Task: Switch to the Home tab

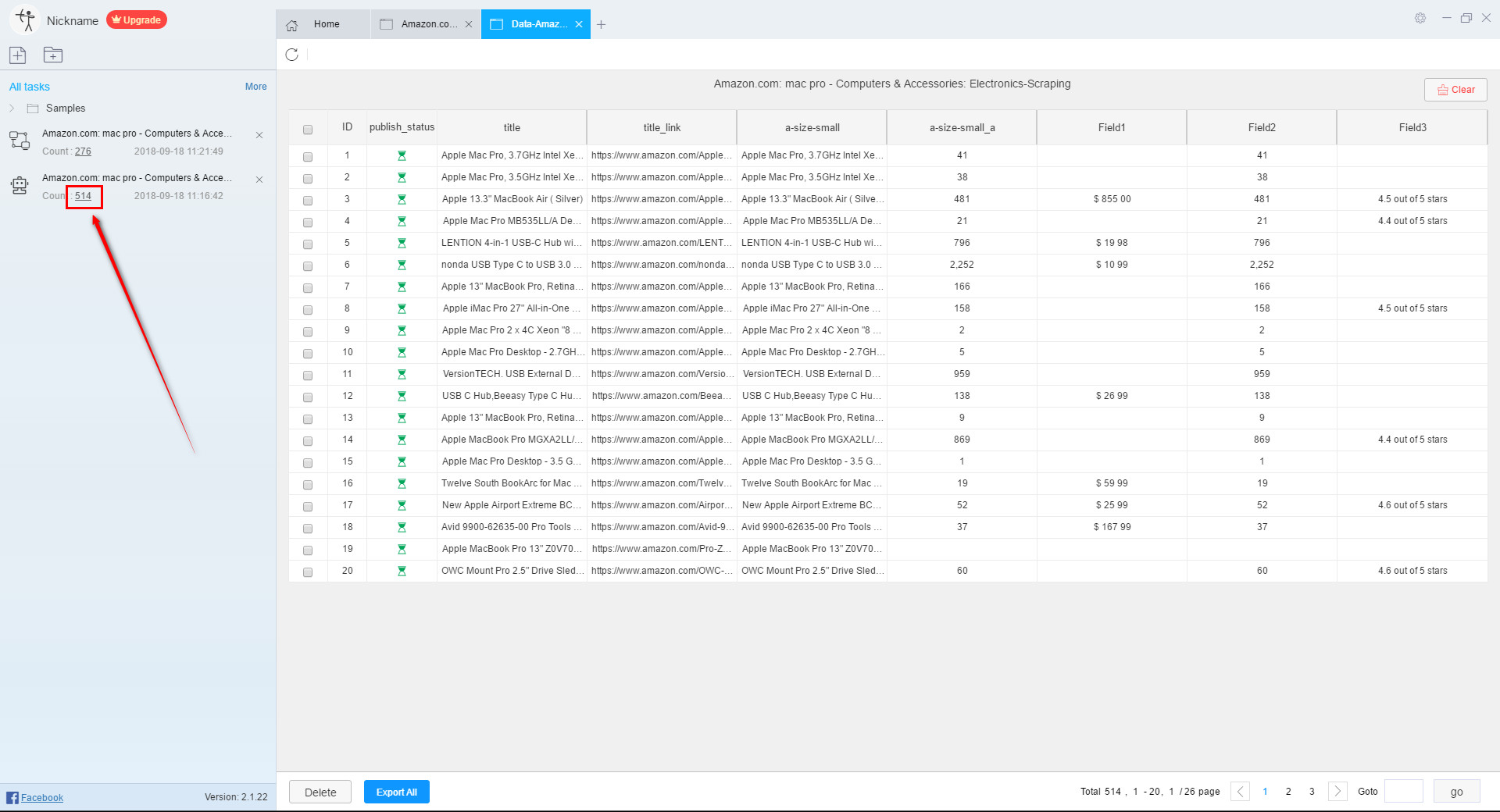Action: click(x=323, y=24)
